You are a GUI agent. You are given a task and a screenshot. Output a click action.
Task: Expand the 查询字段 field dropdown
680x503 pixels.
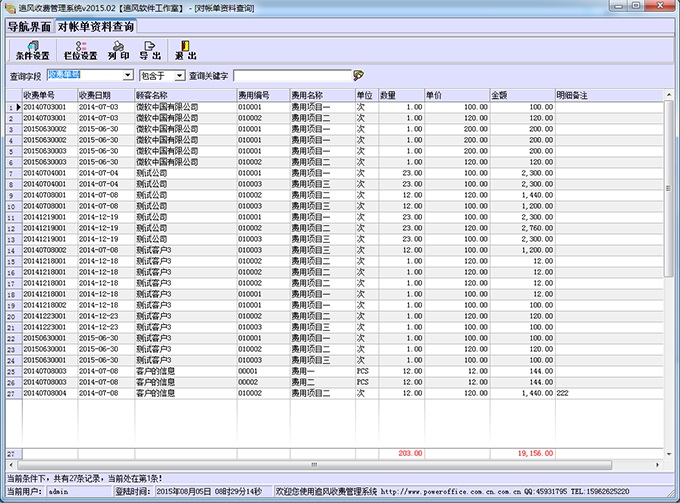[128, 75]
